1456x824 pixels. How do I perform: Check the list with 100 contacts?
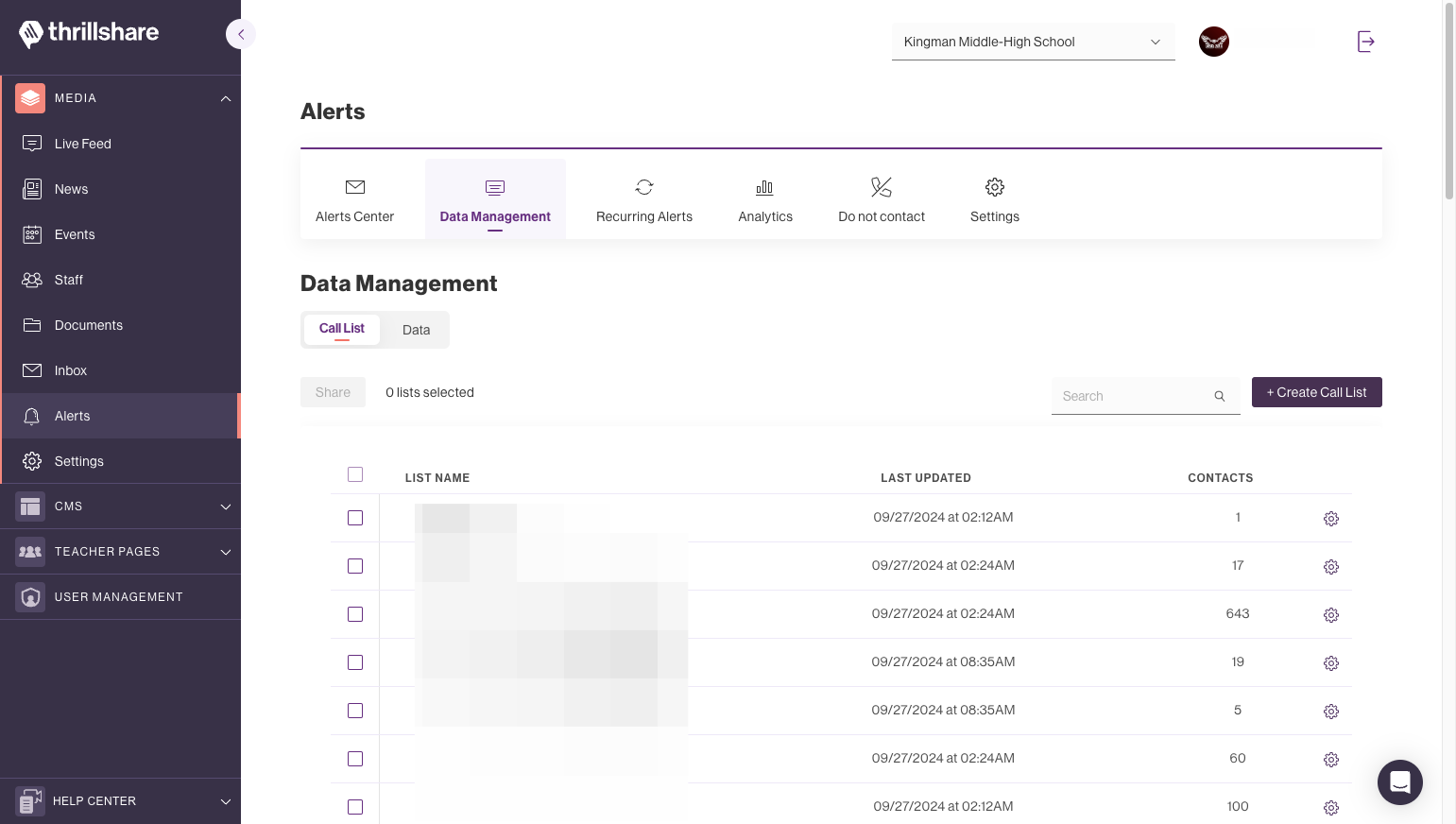coord(355,807)
